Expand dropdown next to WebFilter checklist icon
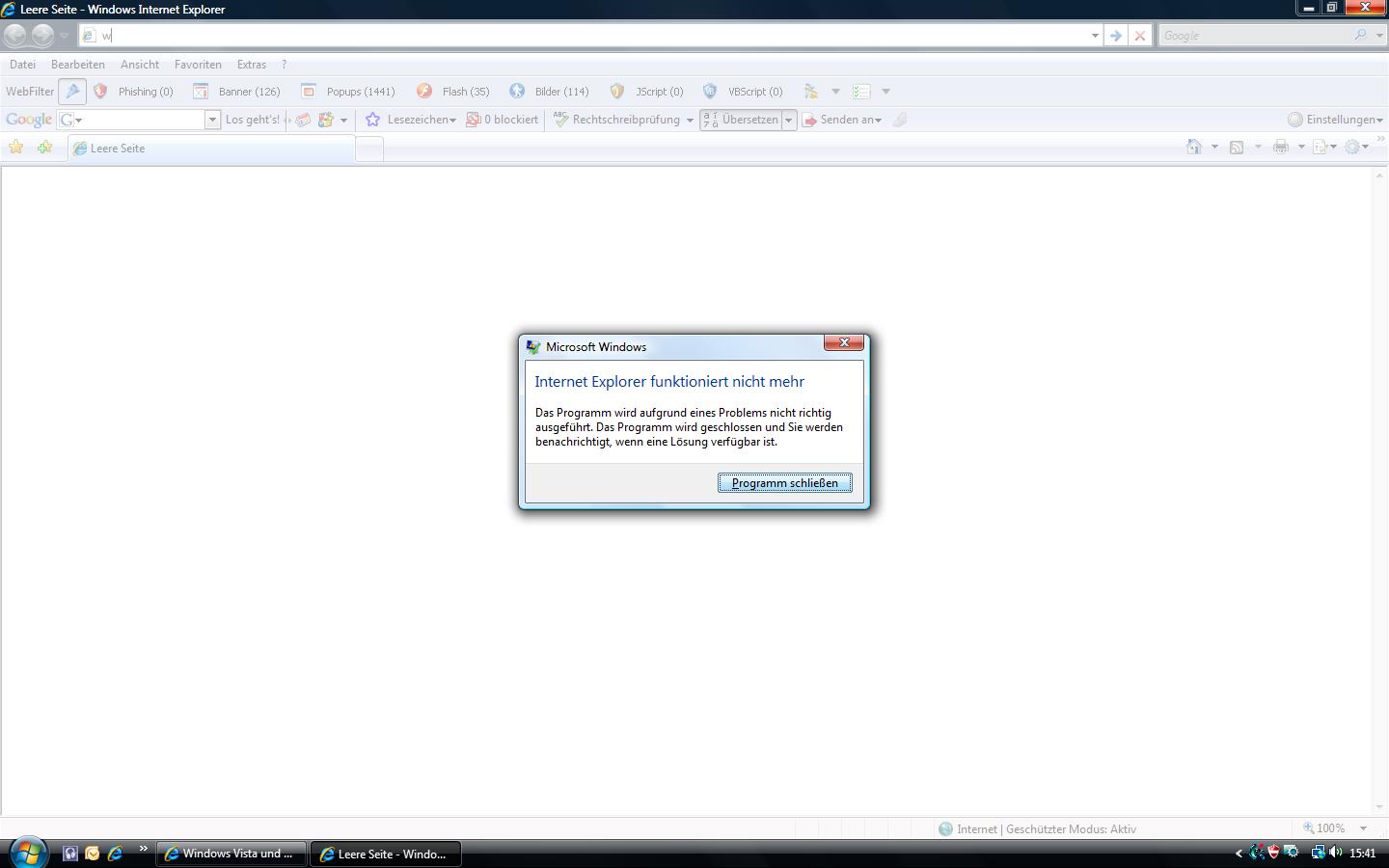The width and height of the screenshot is (1389, 868). coord(885,92)
